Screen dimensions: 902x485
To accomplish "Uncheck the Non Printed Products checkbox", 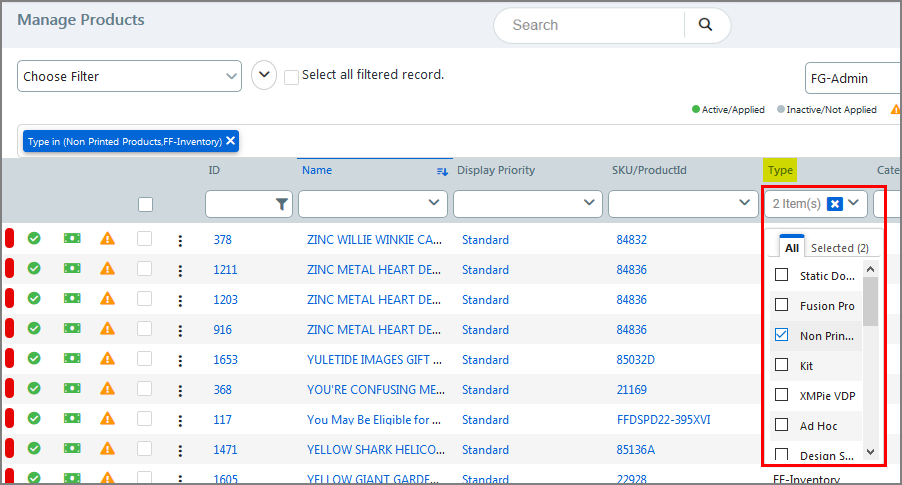I will pyautogui.click(x=782, y=336).
